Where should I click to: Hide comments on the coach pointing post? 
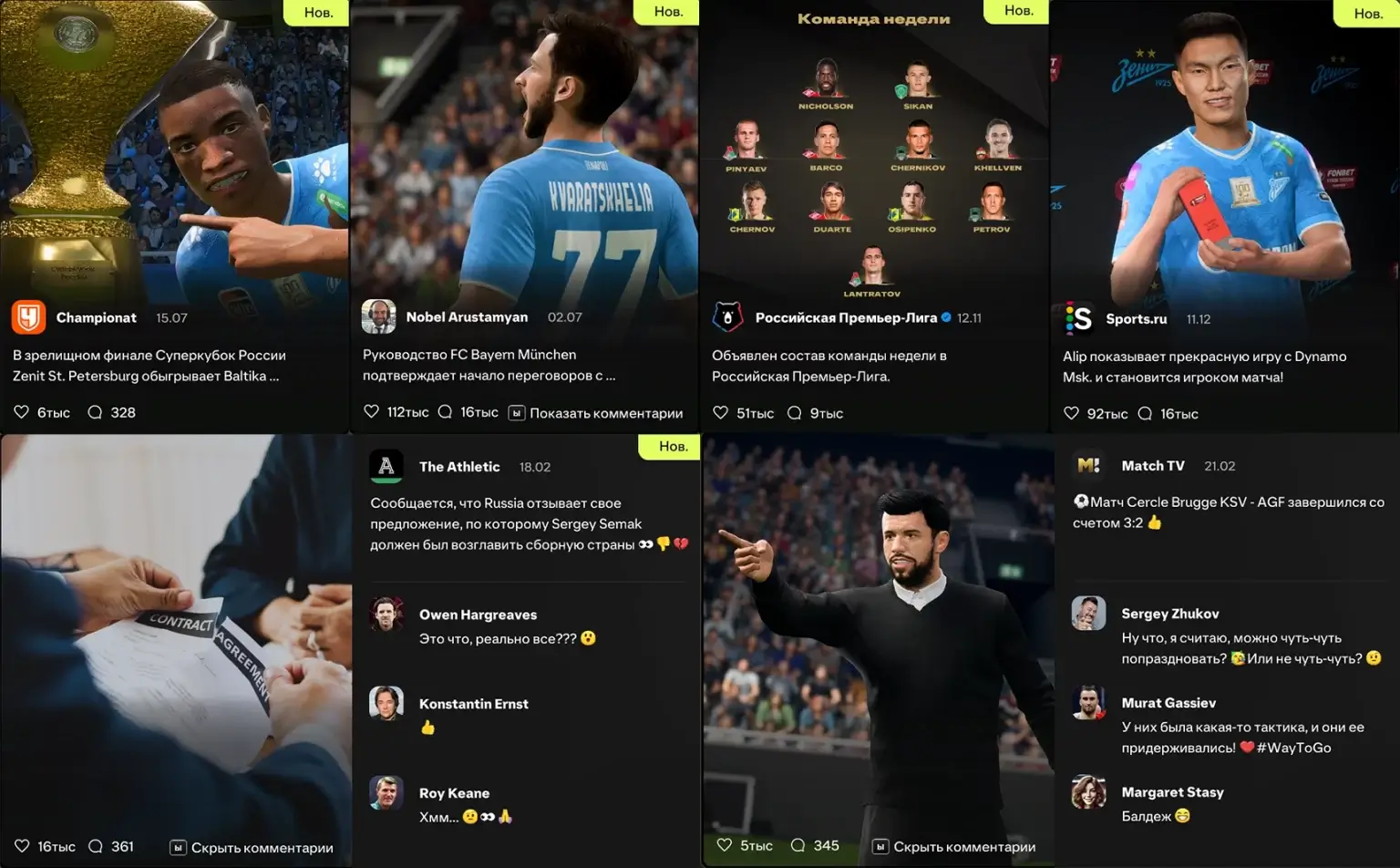(x=953, y=847)
